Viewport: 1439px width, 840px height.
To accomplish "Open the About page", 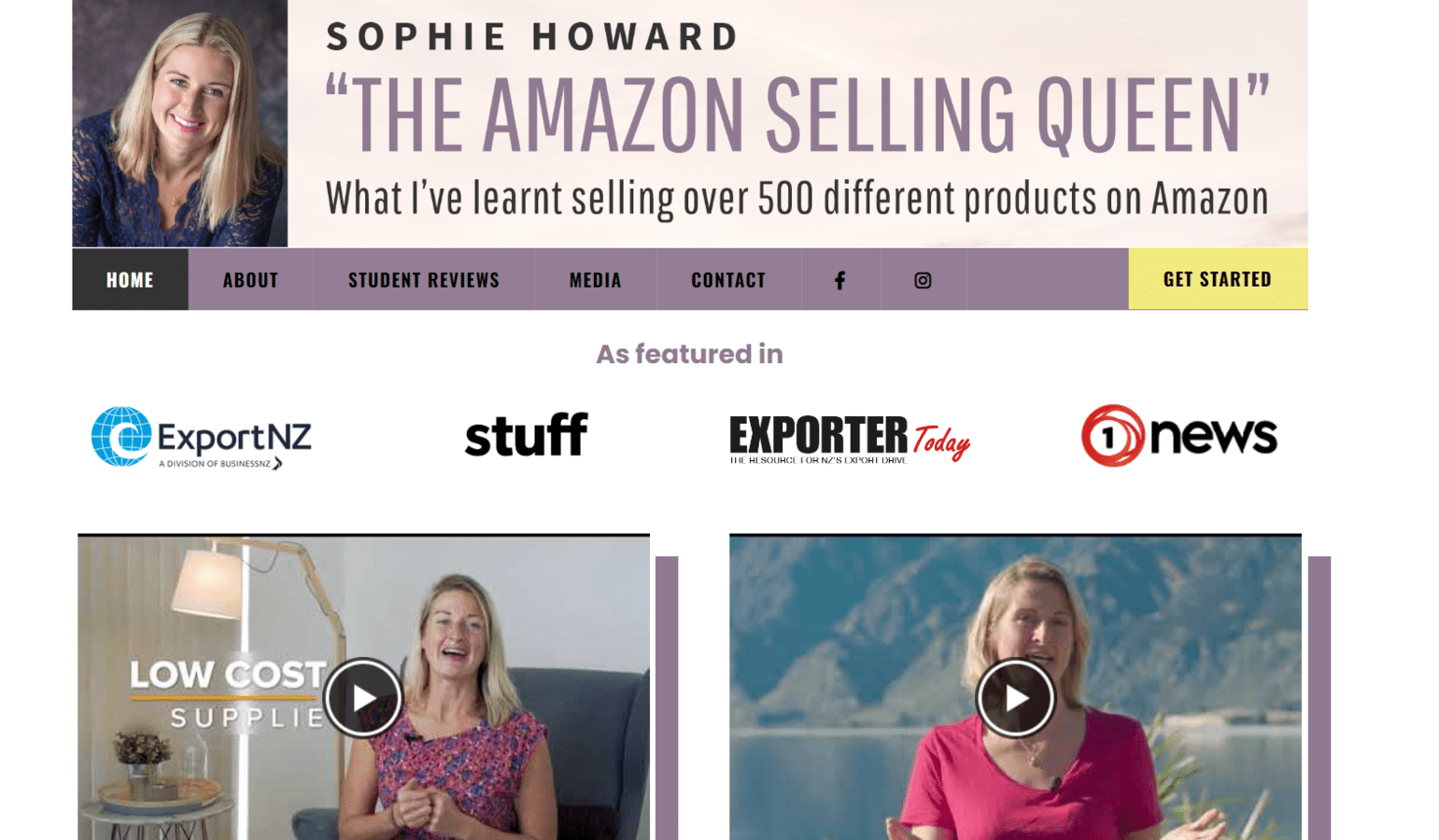I will [250, 280].
